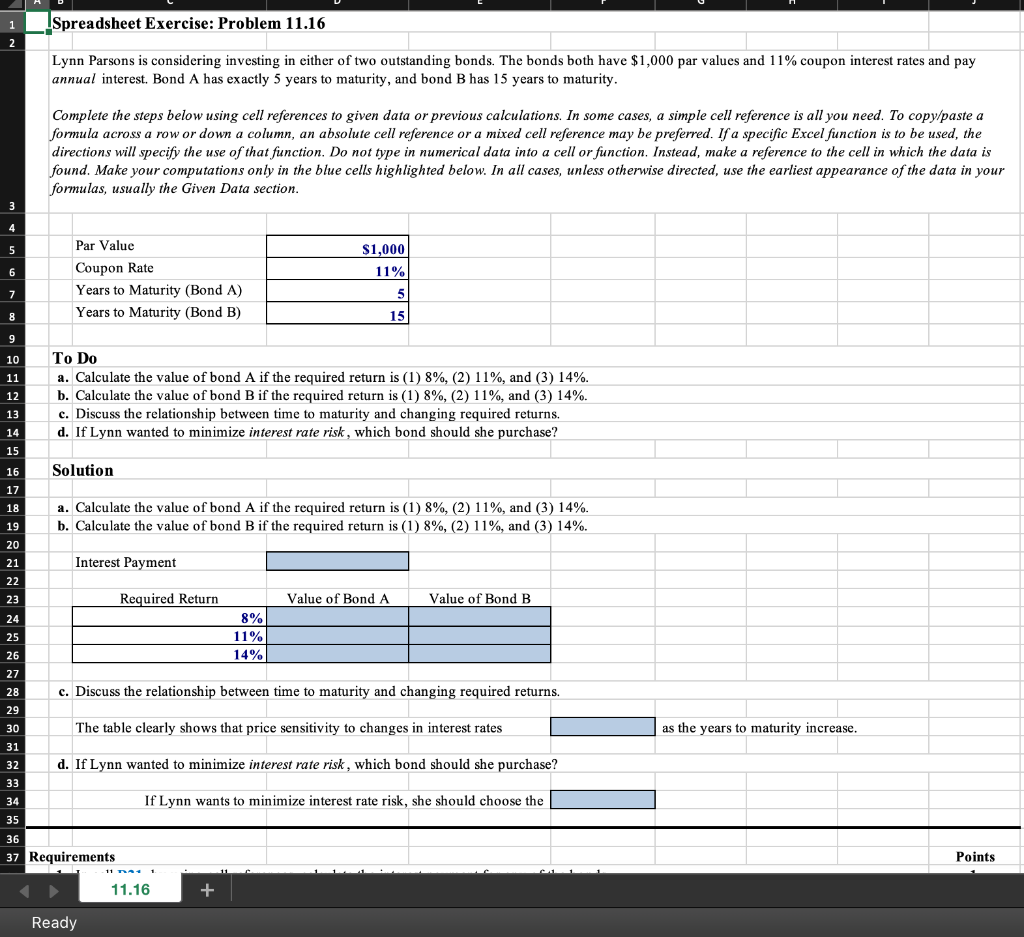This screenshot has width=1024, height=937.
Task: Click the Par Value cell showing $1,000
Action: click(x=337, y=248)
